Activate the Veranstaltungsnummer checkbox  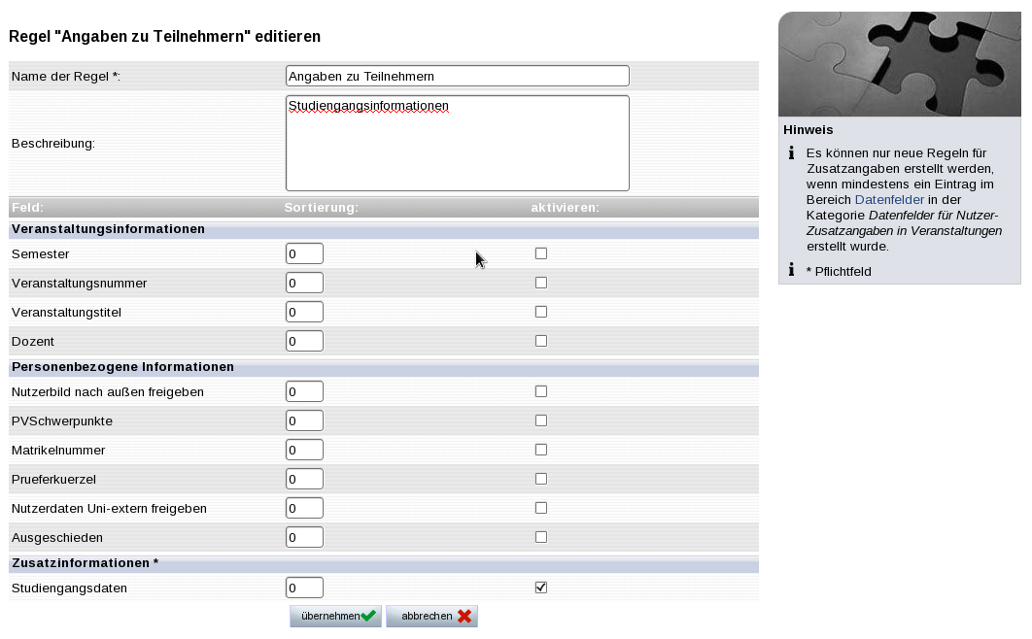point(541,283)
